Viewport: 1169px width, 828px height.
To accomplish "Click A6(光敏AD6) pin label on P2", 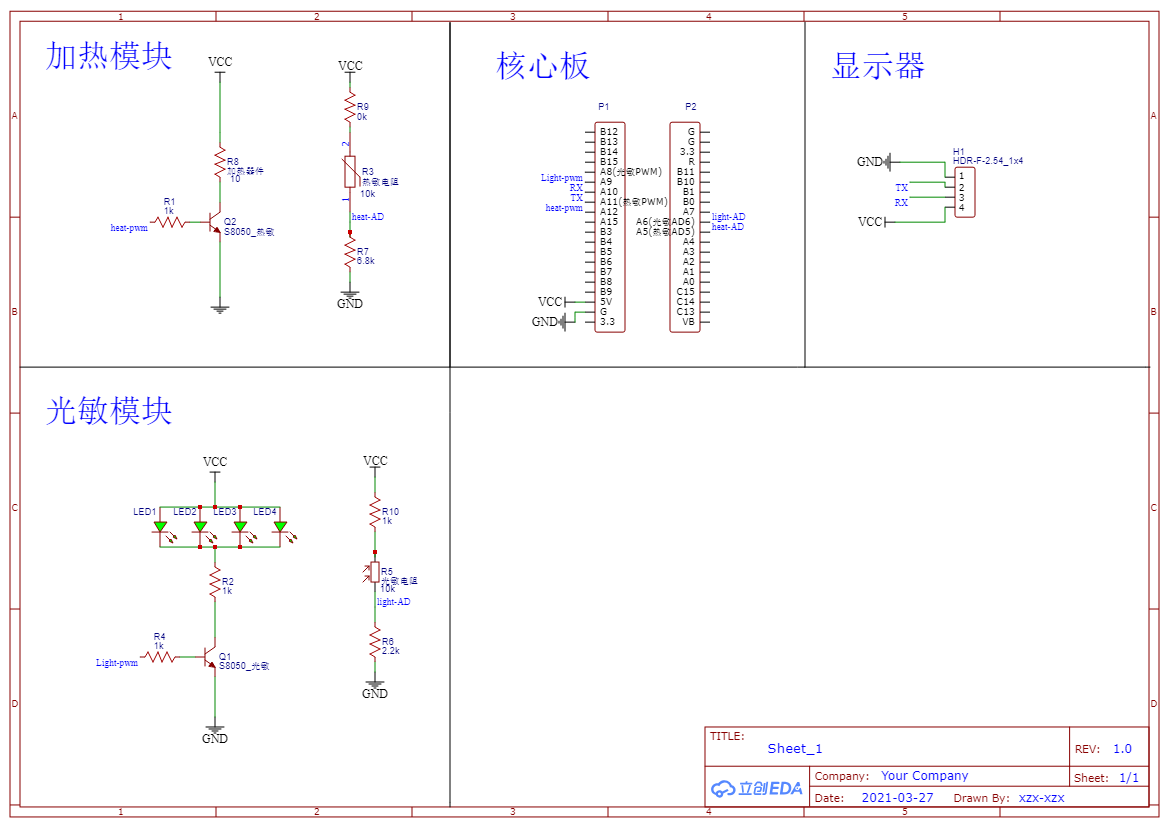I will 665,222.
